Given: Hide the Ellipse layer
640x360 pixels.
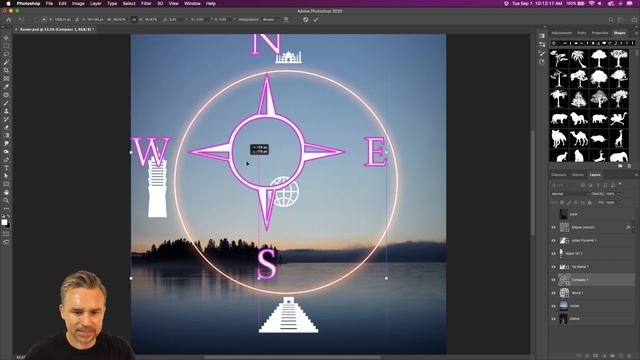Looking at the screenshot, I should (x=554, y=227).
